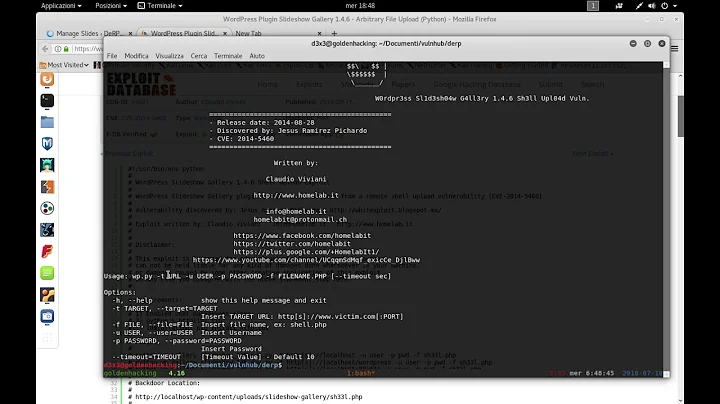Open the Applicazioni dropdown menu
The width and height of the screenshot is (720, 404).
61,6
